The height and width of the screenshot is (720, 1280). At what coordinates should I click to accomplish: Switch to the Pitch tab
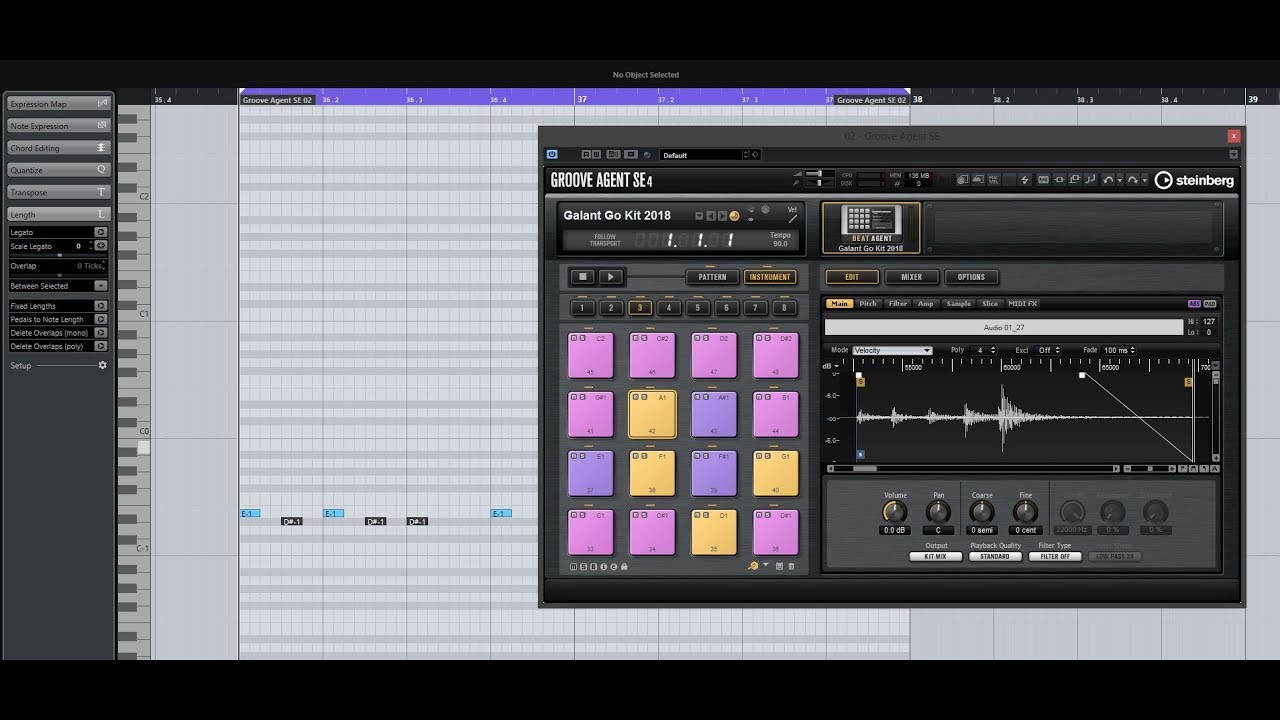tap(868, 304)
